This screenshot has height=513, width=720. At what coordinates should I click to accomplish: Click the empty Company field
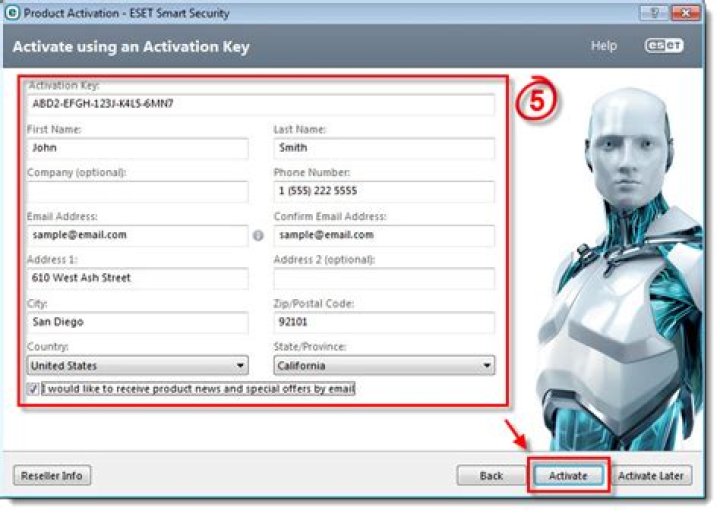(137, 192)
